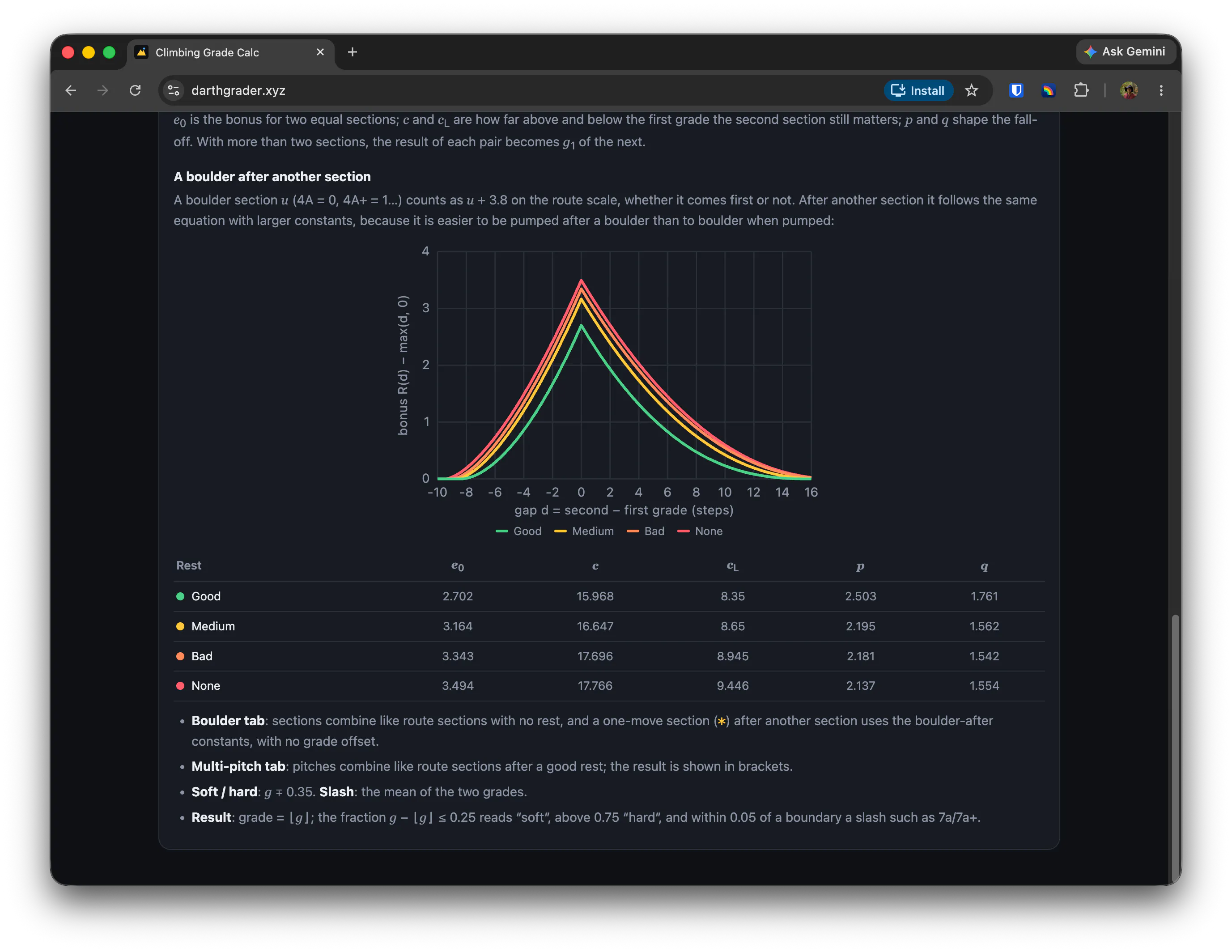Click the green dot beside Good row

point(180,596)
